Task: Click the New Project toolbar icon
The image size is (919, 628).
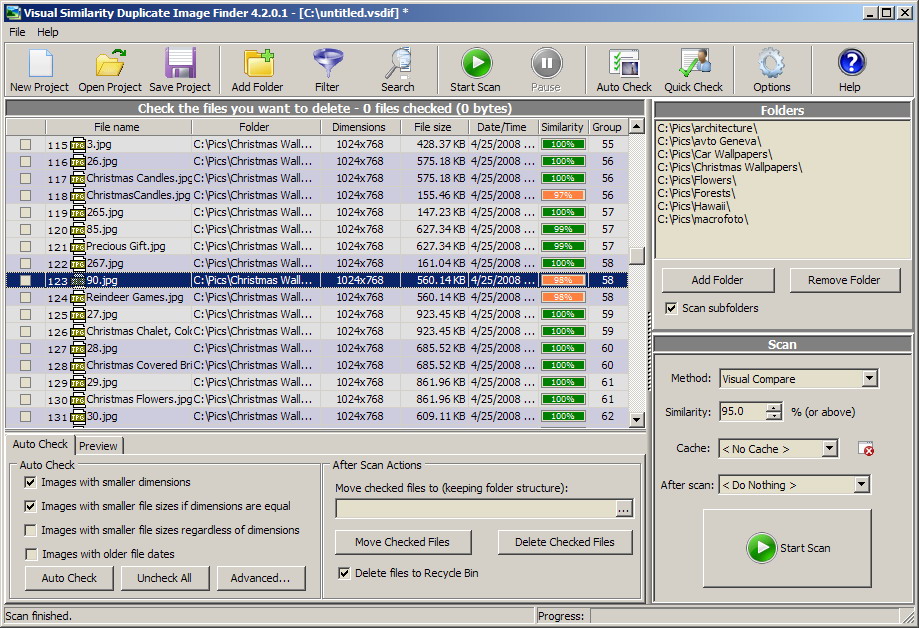Action: (39, 64)
